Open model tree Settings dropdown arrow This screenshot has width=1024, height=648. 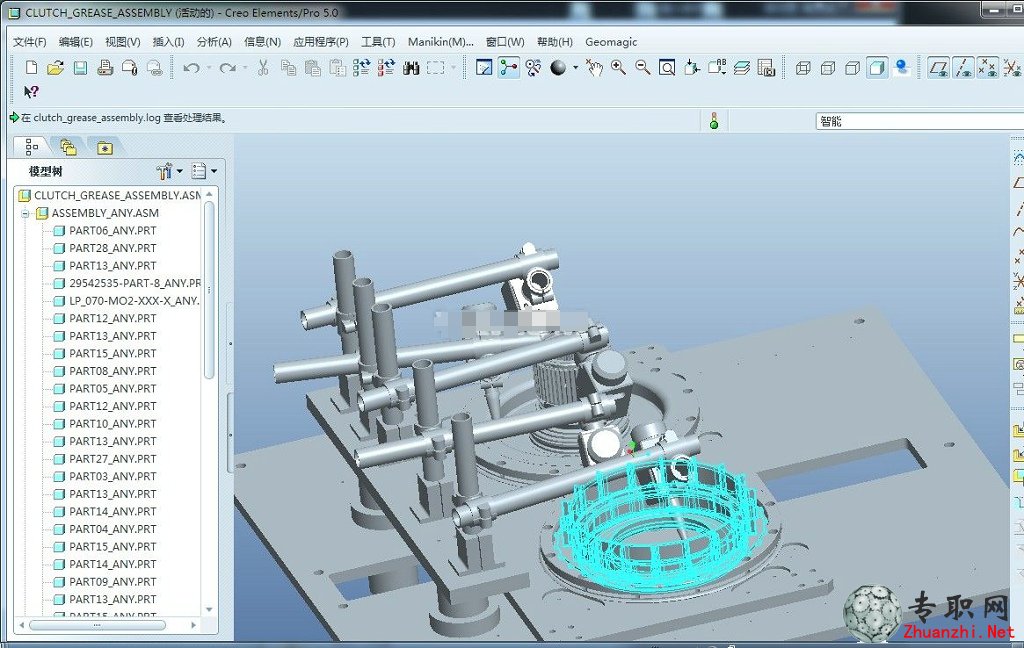pos(180,171)
